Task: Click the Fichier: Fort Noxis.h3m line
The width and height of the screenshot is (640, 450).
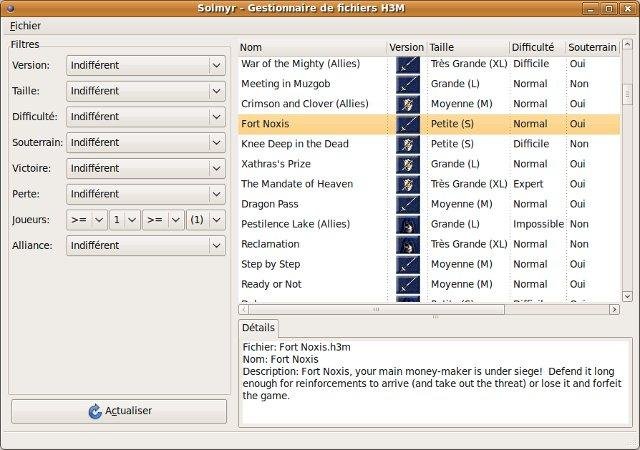Action: pos(296,347)
